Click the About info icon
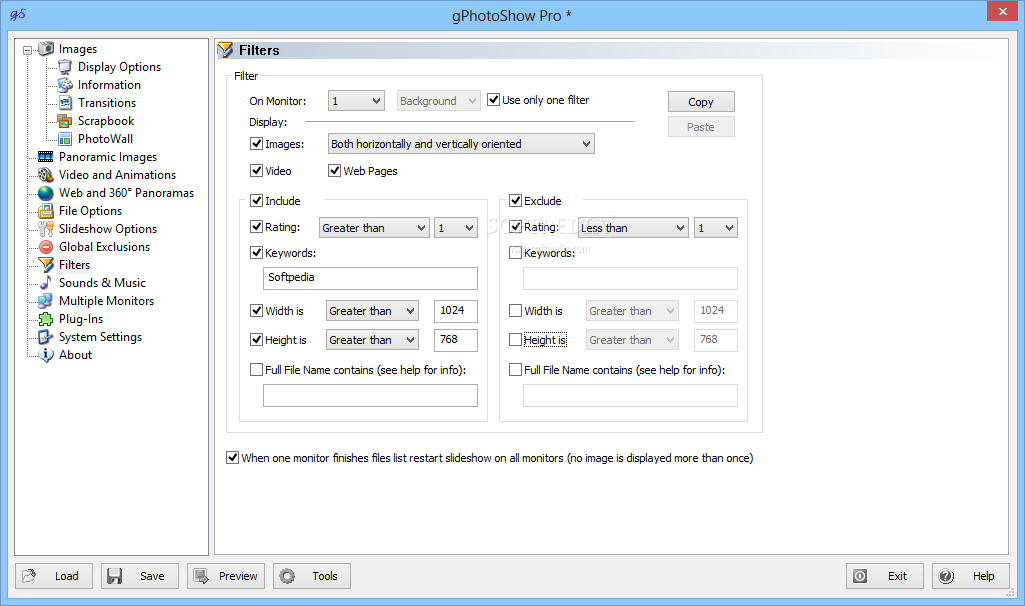 coord(46,355)
